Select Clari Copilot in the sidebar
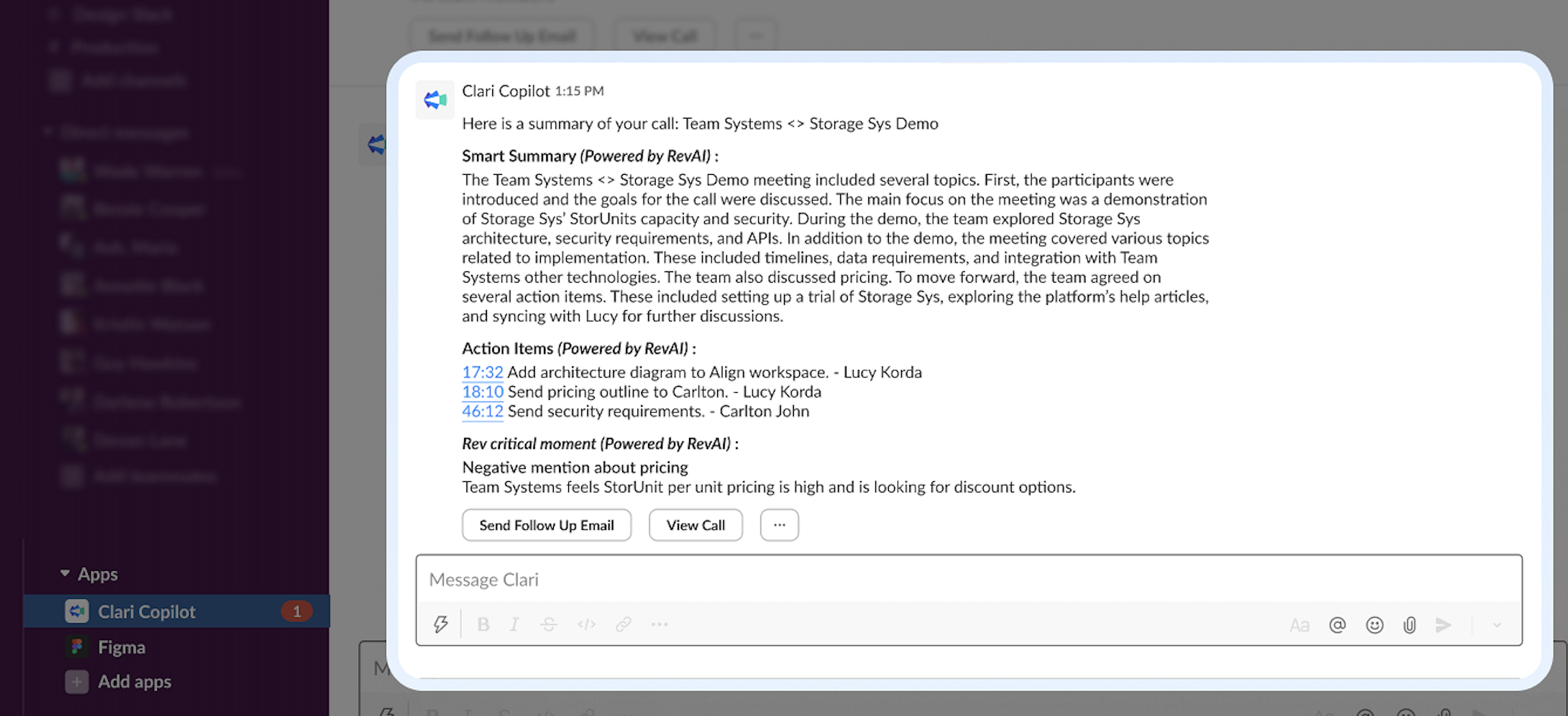This screenshot has height=716, width=1568. pos(147,611)
